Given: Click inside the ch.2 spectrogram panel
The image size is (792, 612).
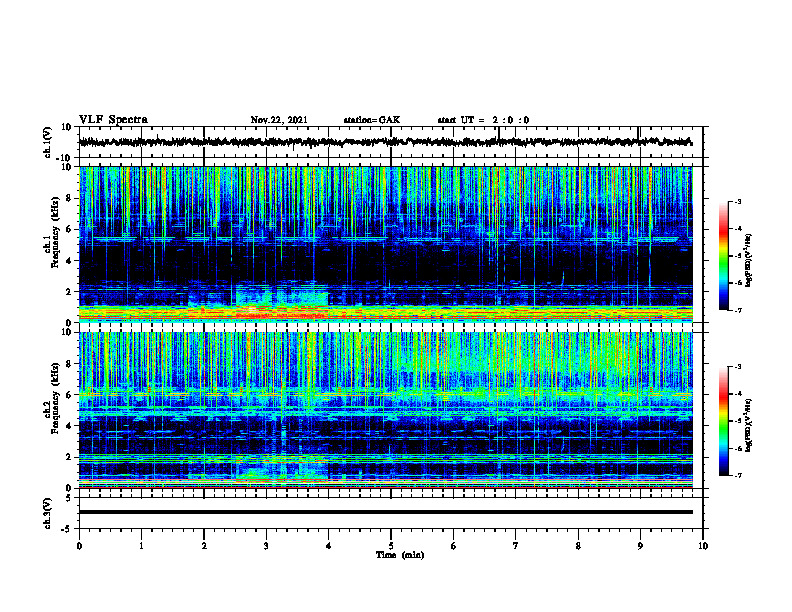Looking at the screenshot, I should [x=386, y=410].
